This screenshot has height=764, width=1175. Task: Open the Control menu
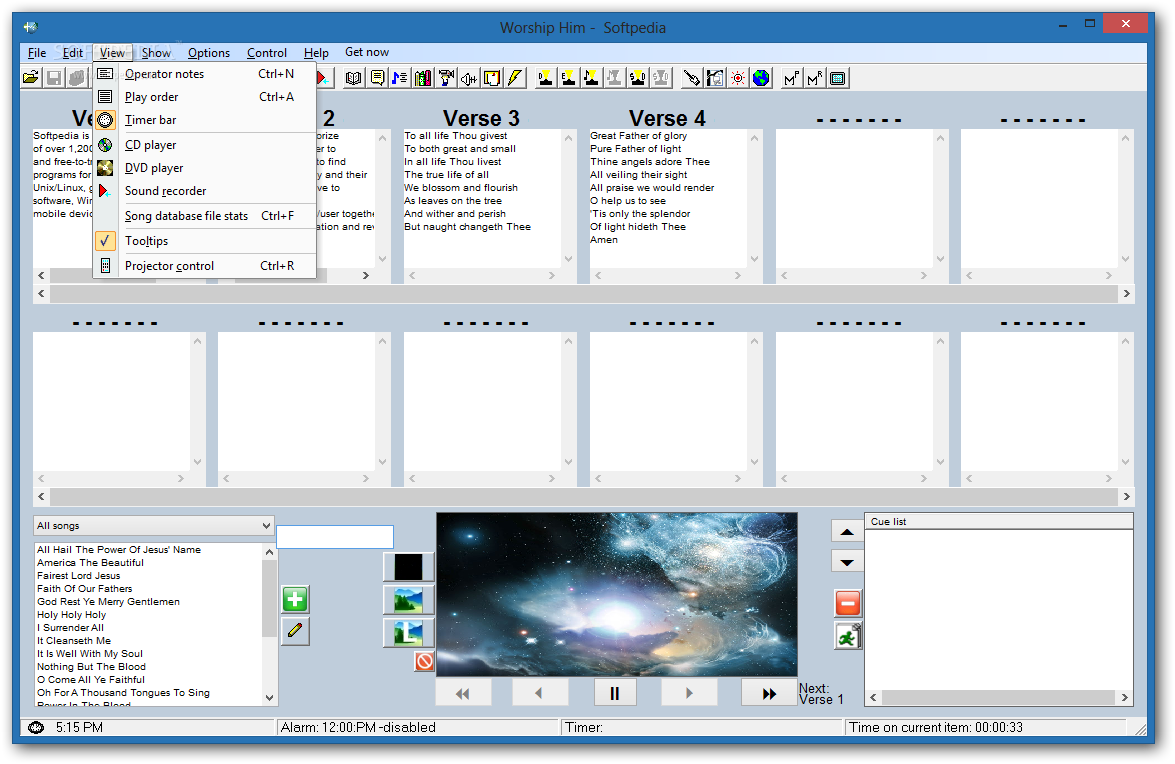[x=267, y=52]
